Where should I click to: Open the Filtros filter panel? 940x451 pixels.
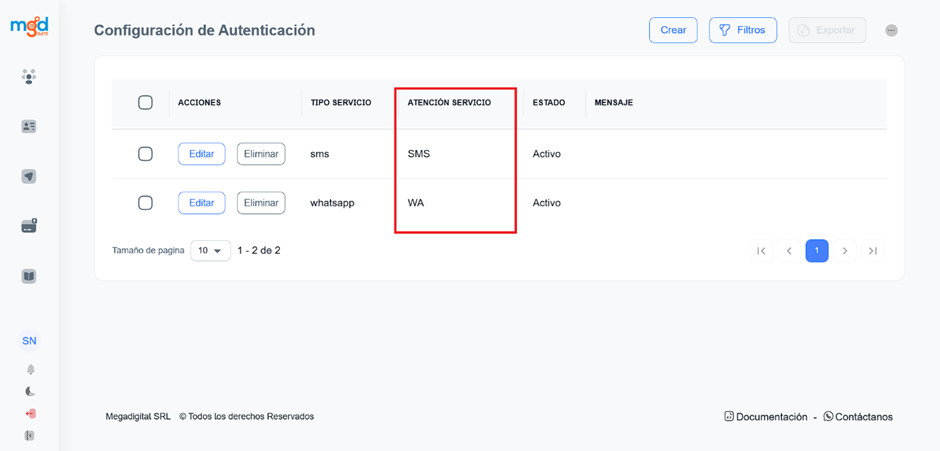pyautogui.click(x=742, y=30)
